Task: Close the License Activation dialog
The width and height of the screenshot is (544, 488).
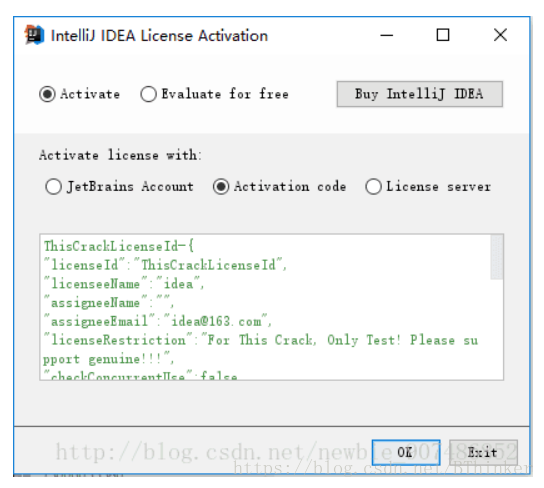Action: click(x=500, y=35)
